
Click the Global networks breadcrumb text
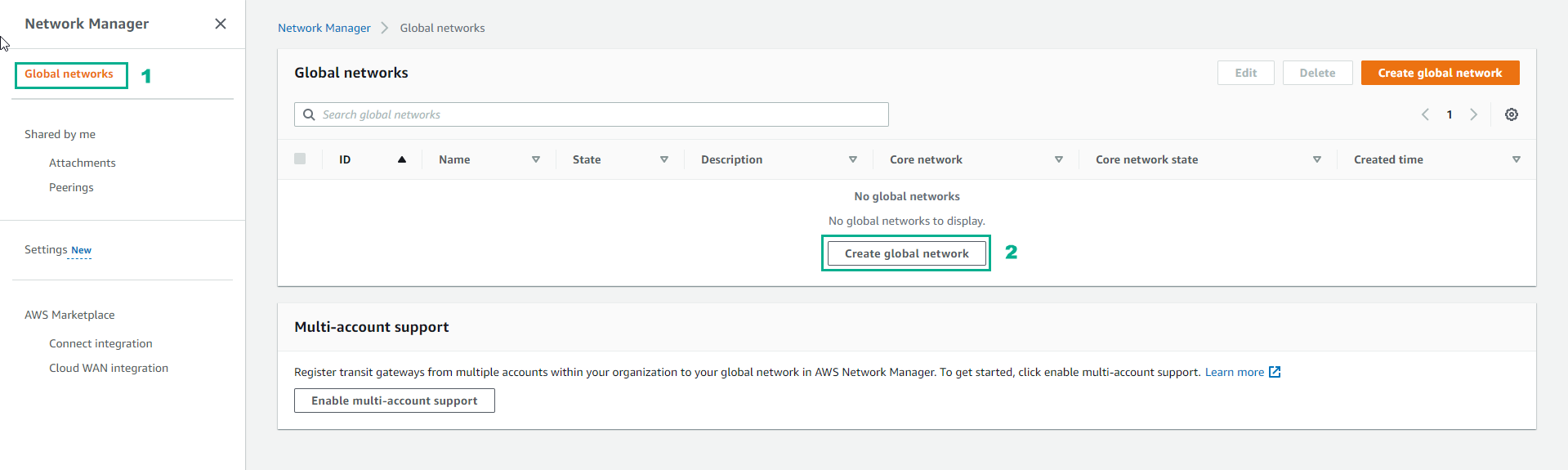tap(442, 28)
